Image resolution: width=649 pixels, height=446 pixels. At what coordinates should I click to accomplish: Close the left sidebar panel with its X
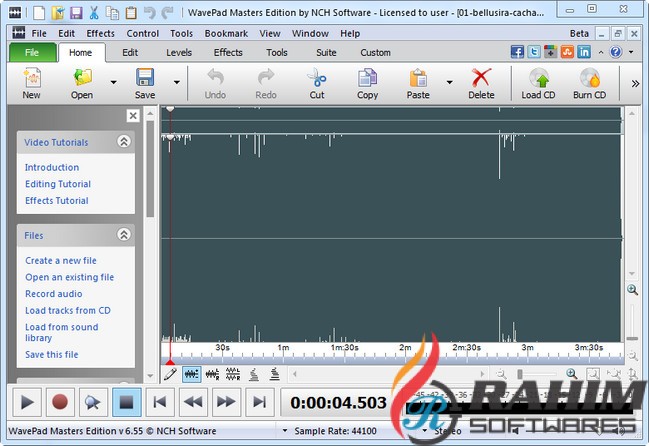133,115
